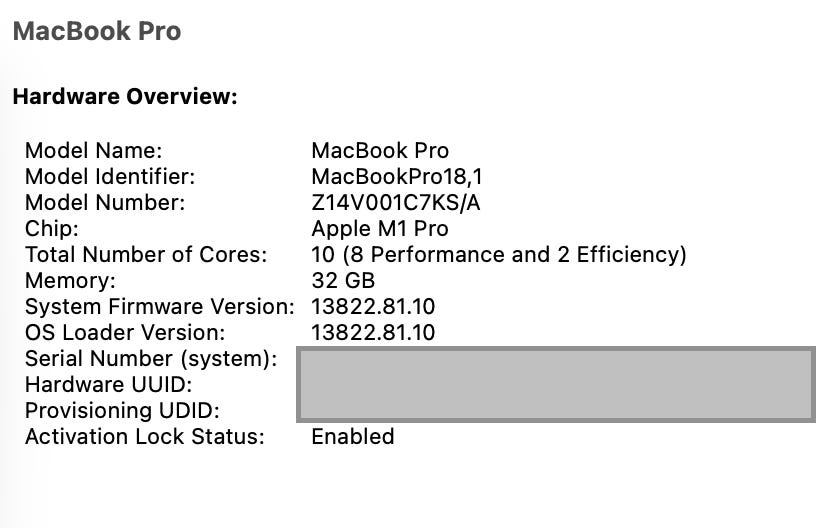Viewport: 822px width, 528px height.
Task: Click the OS Loader Version label
Action: (x=125, y=333)
